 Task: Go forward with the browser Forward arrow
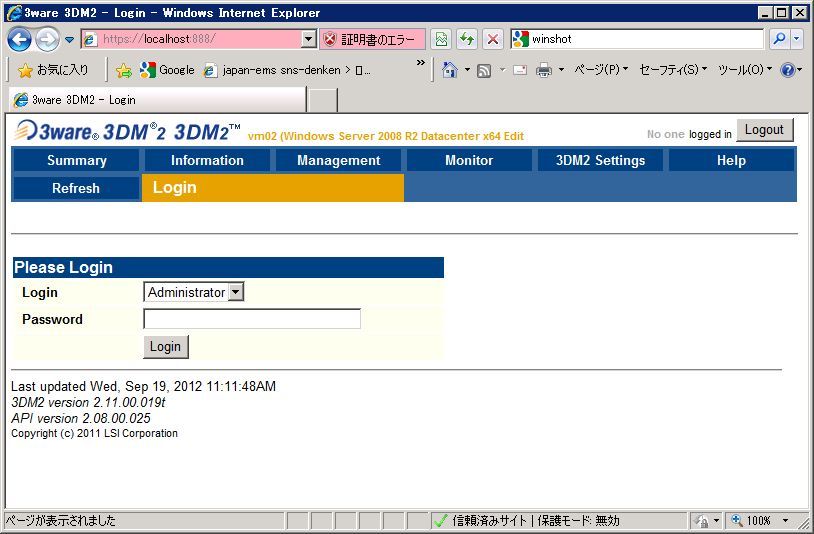[x=47, y=39]
